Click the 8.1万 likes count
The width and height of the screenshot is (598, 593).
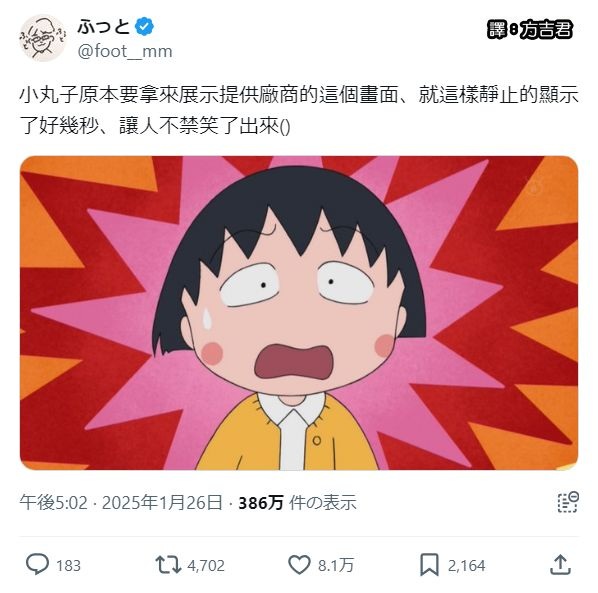(x=336, y=565)
